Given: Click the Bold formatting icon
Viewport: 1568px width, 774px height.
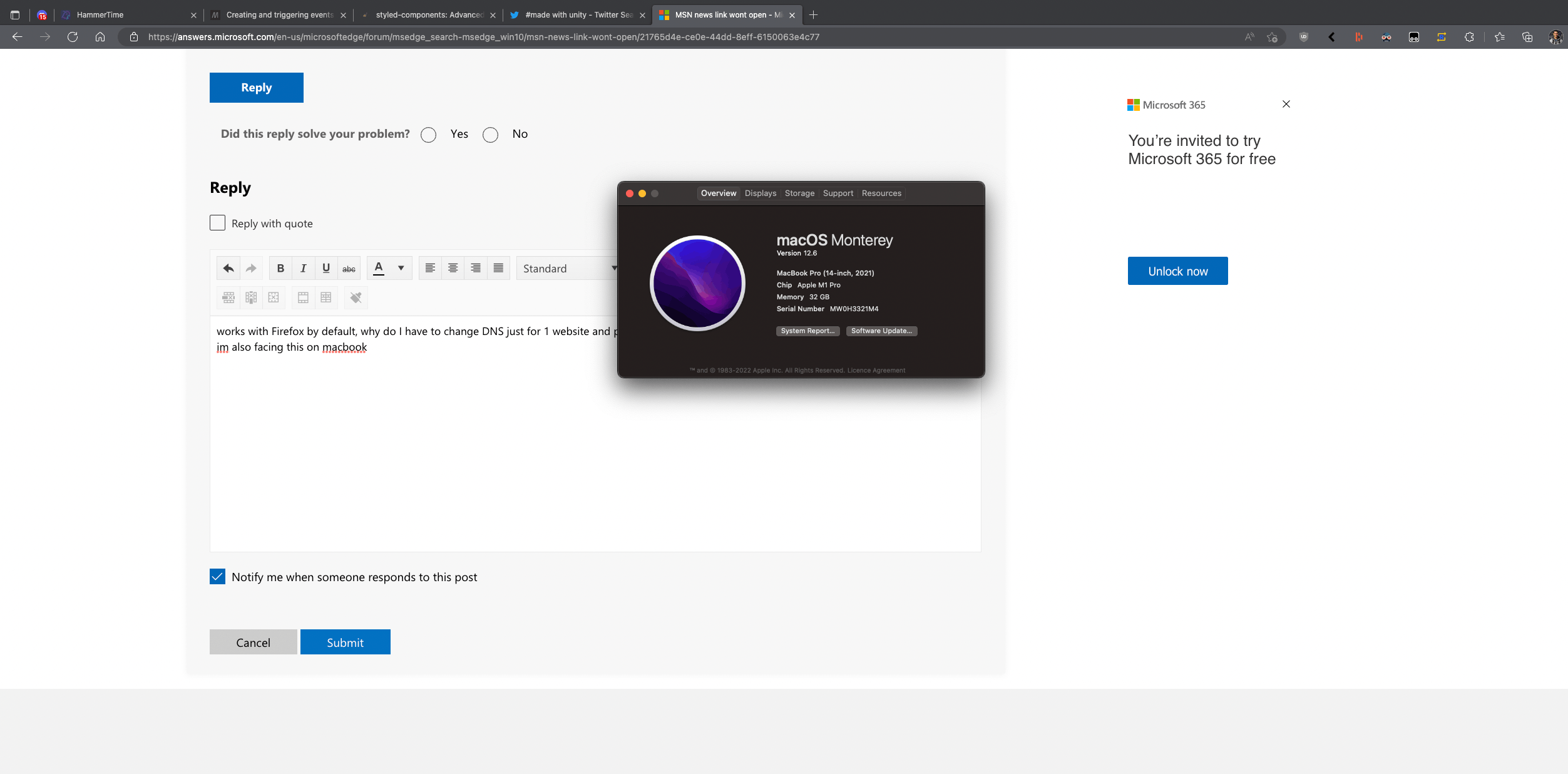Looking at the screenshot, I should coord(280,268).
